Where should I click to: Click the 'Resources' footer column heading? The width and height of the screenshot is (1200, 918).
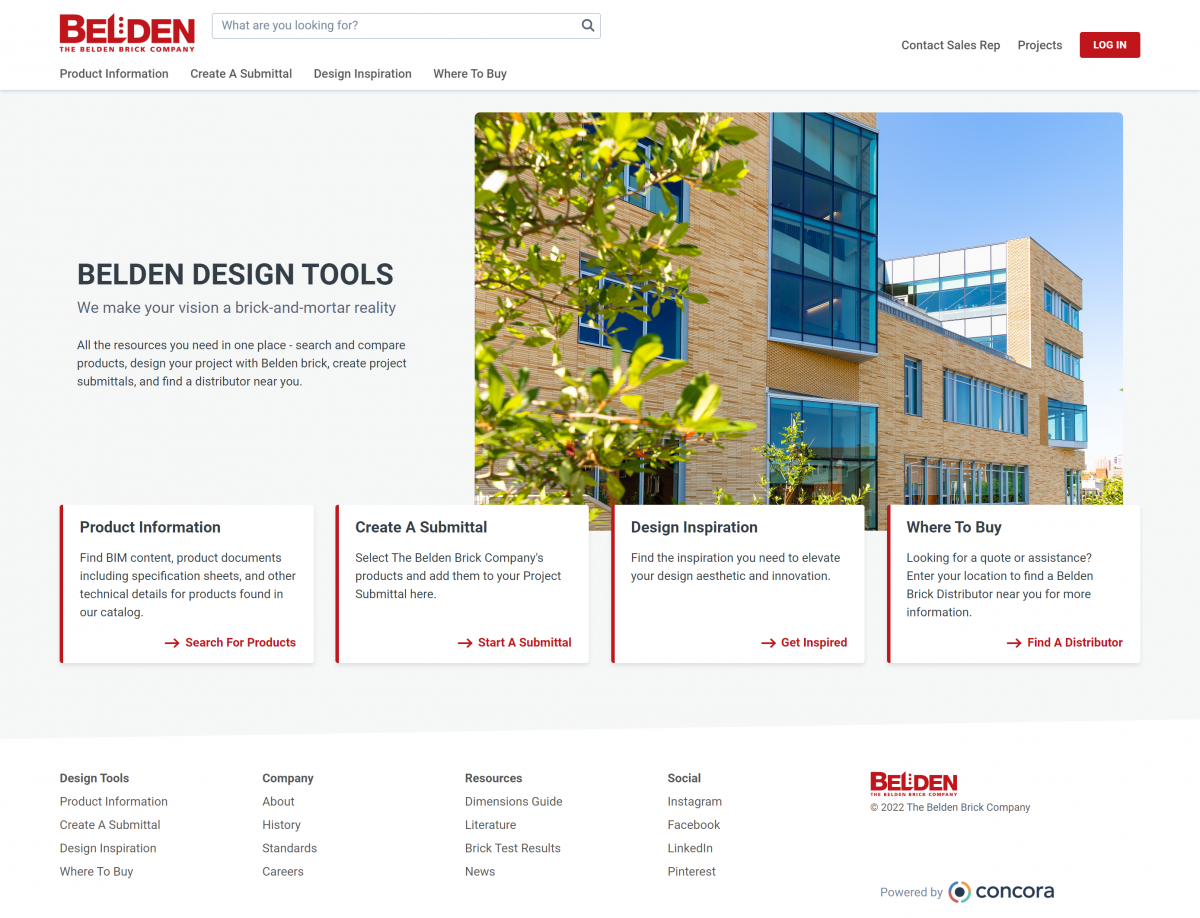493,778
